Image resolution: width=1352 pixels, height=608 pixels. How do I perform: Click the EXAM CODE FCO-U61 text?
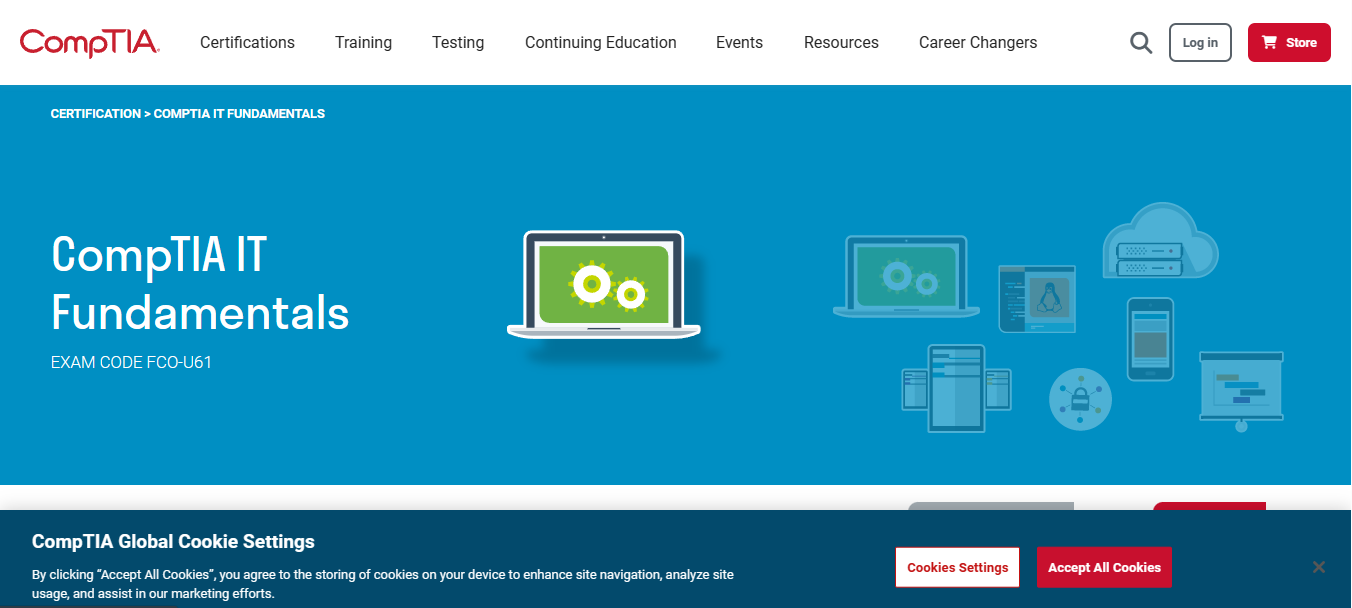tap(131, 362)
